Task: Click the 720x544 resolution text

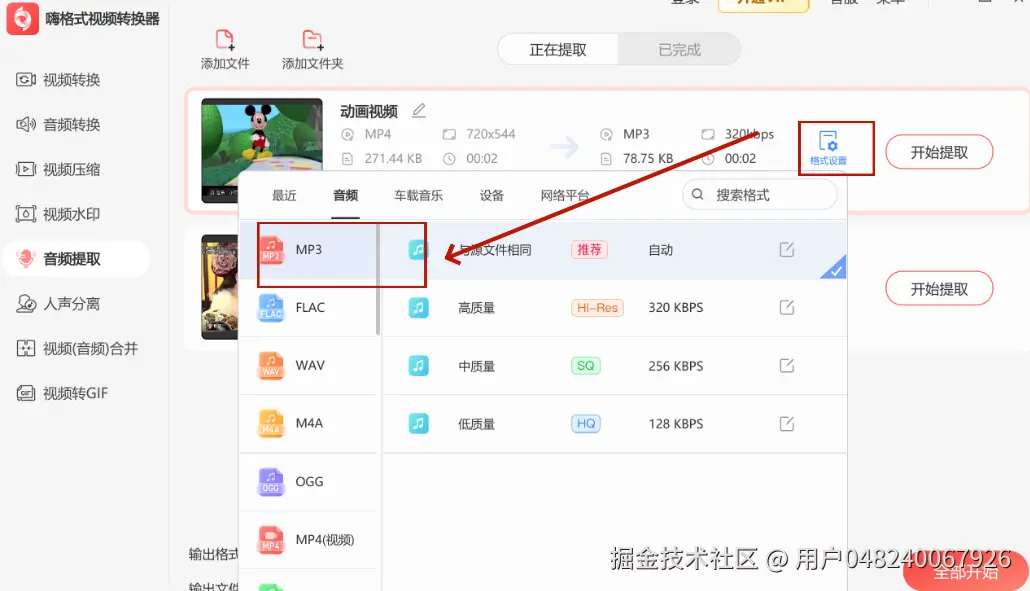Action: coord(491,134)
